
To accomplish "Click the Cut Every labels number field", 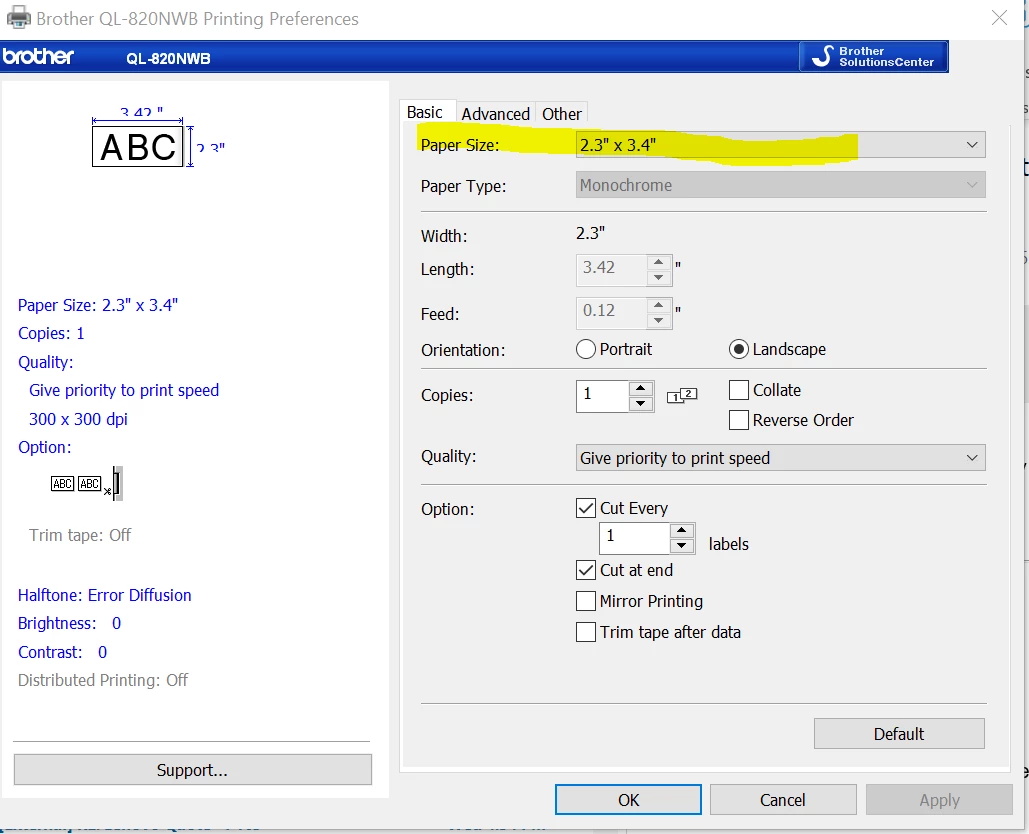I will pos(635,538).
